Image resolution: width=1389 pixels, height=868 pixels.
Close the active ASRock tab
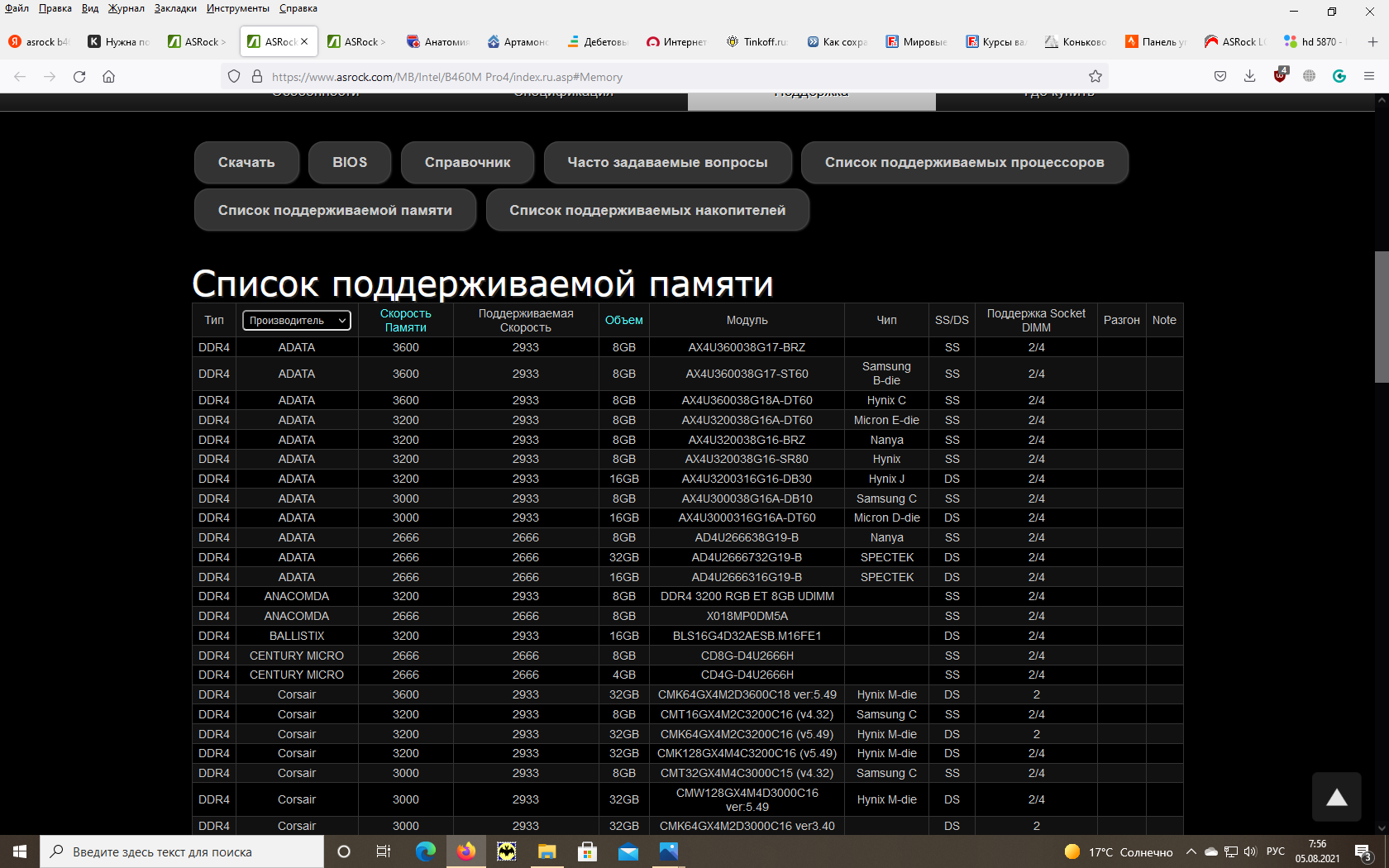tap(304, 41)
